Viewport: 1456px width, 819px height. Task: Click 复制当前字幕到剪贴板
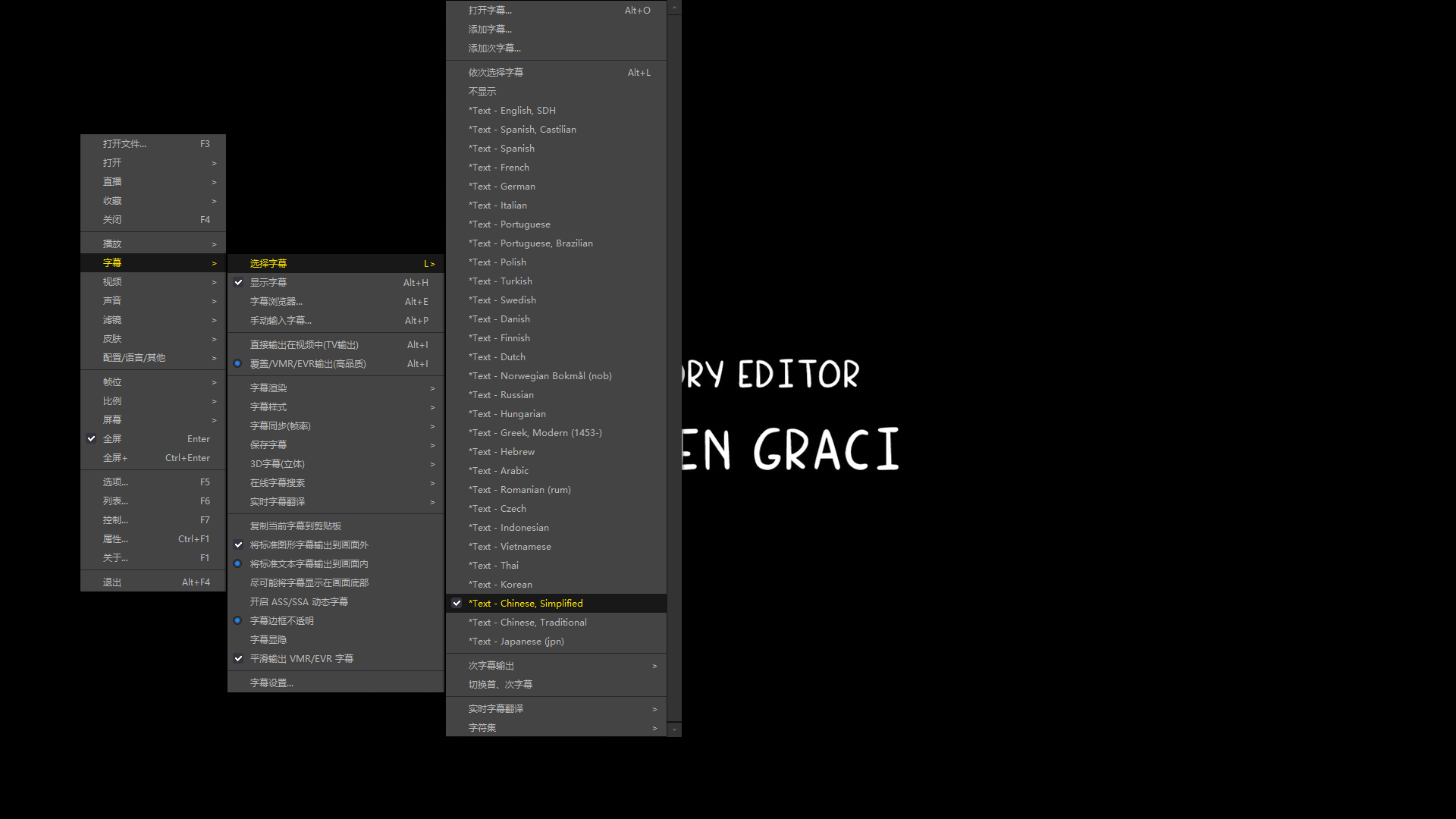coord(336,526)
